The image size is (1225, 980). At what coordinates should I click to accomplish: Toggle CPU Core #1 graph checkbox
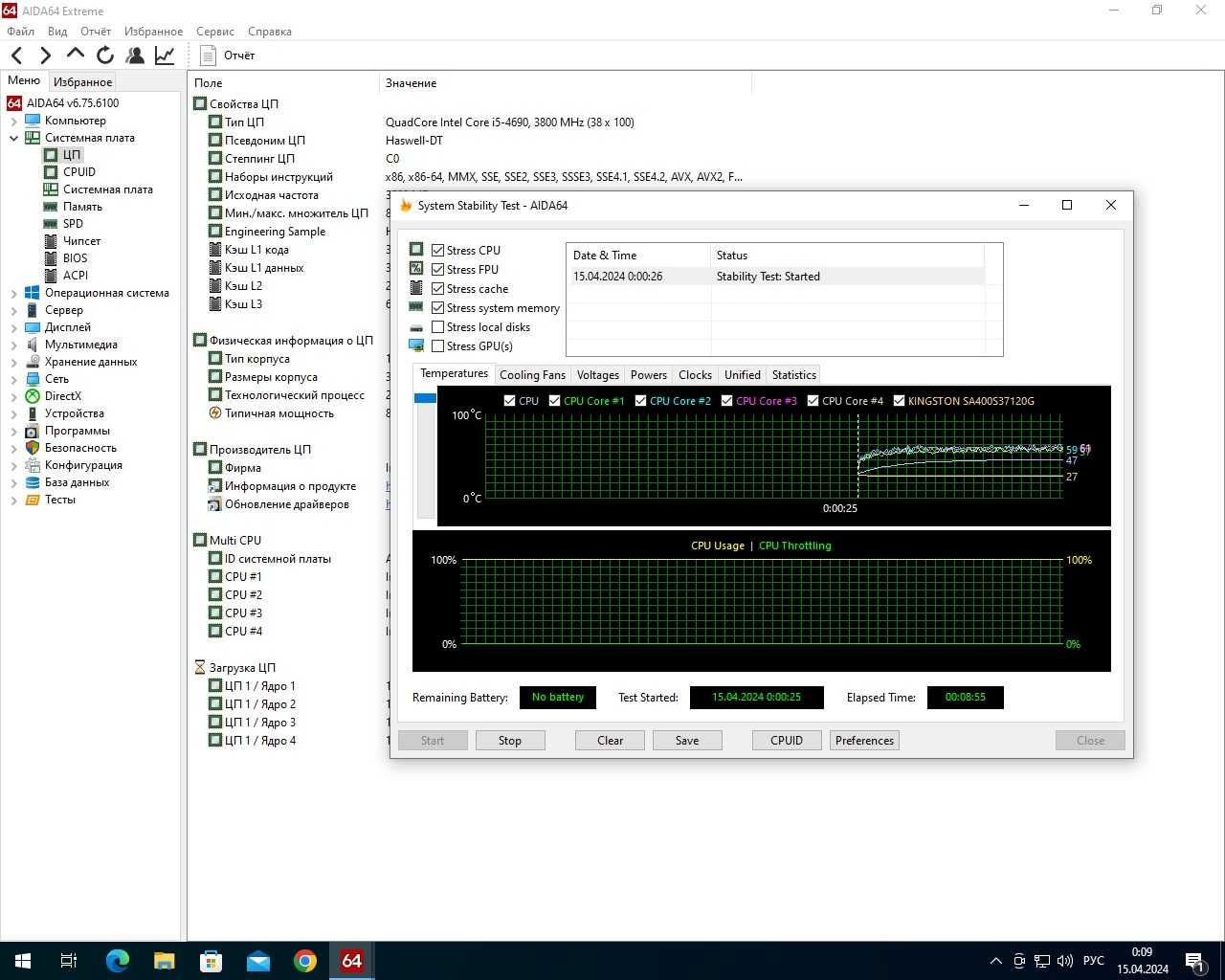click(x=554, y=401)
